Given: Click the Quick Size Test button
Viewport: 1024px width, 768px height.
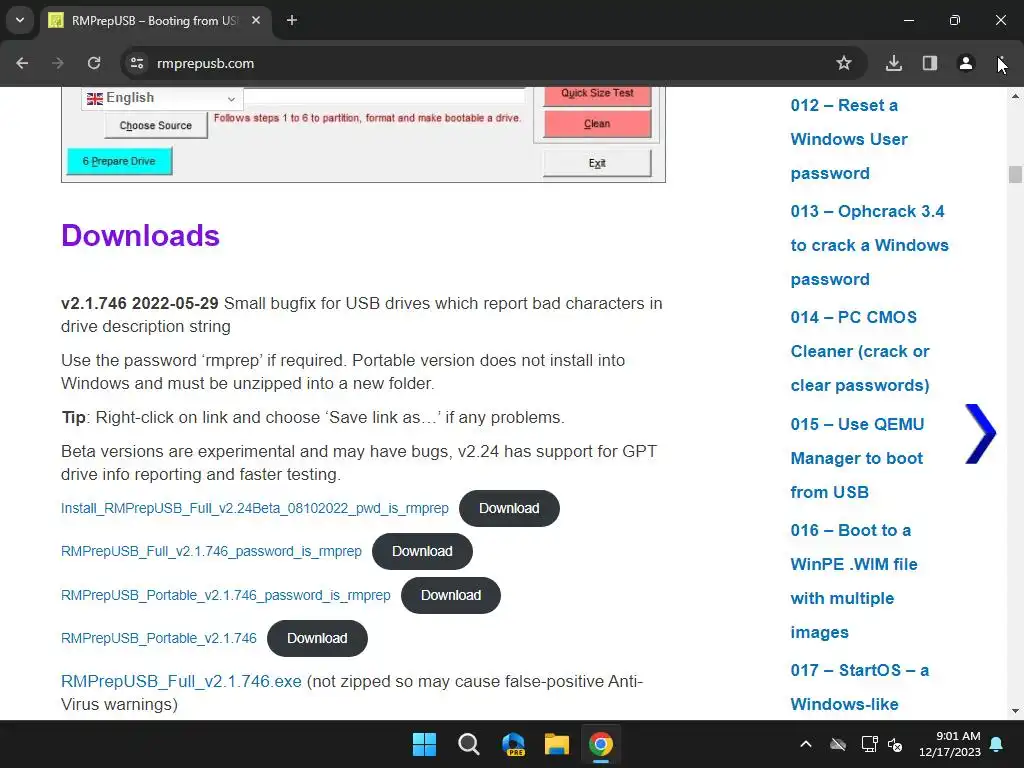Looking at the screenshot, I should point(597,94).
